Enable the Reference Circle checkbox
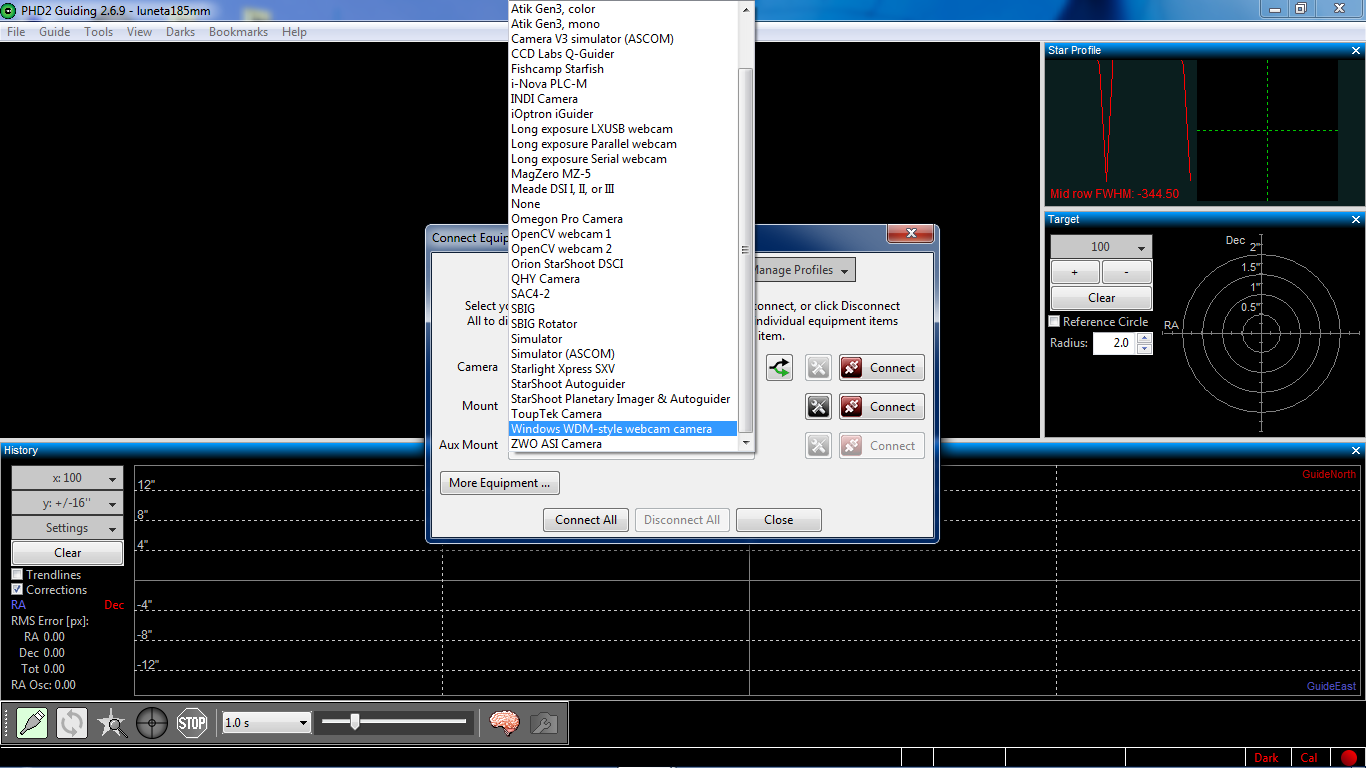 [x=1054, y=322]
